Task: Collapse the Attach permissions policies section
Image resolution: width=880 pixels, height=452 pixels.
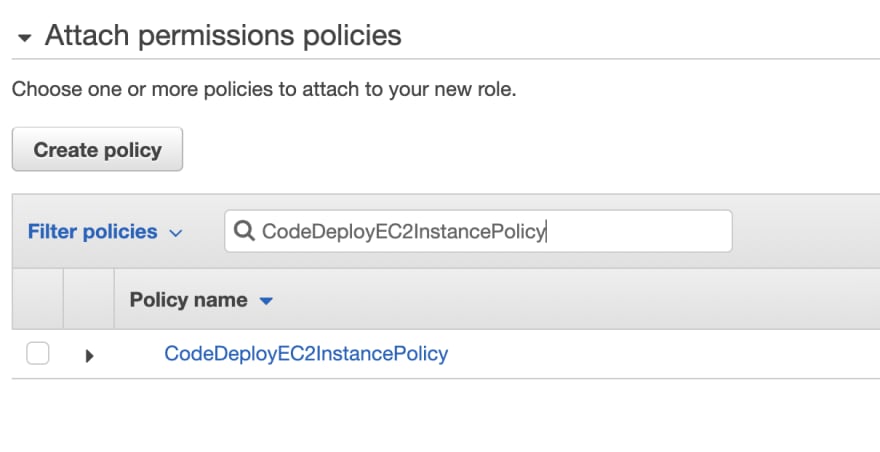Action: click(24, 38)
